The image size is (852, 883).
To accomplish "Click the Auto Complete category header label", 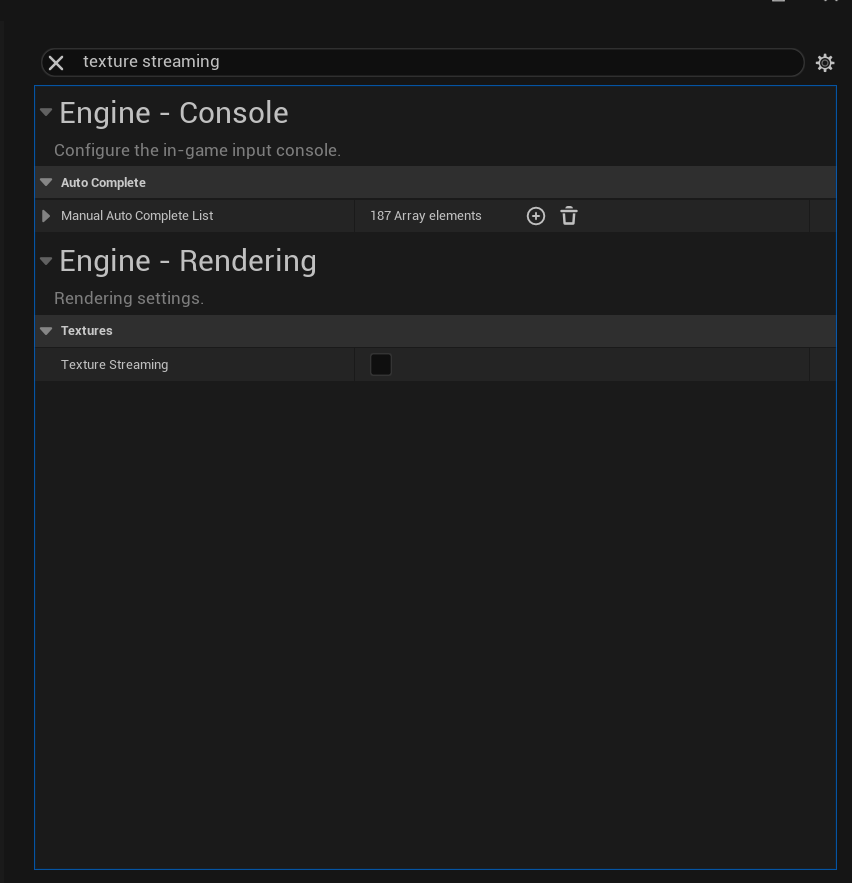I will 103,183.
